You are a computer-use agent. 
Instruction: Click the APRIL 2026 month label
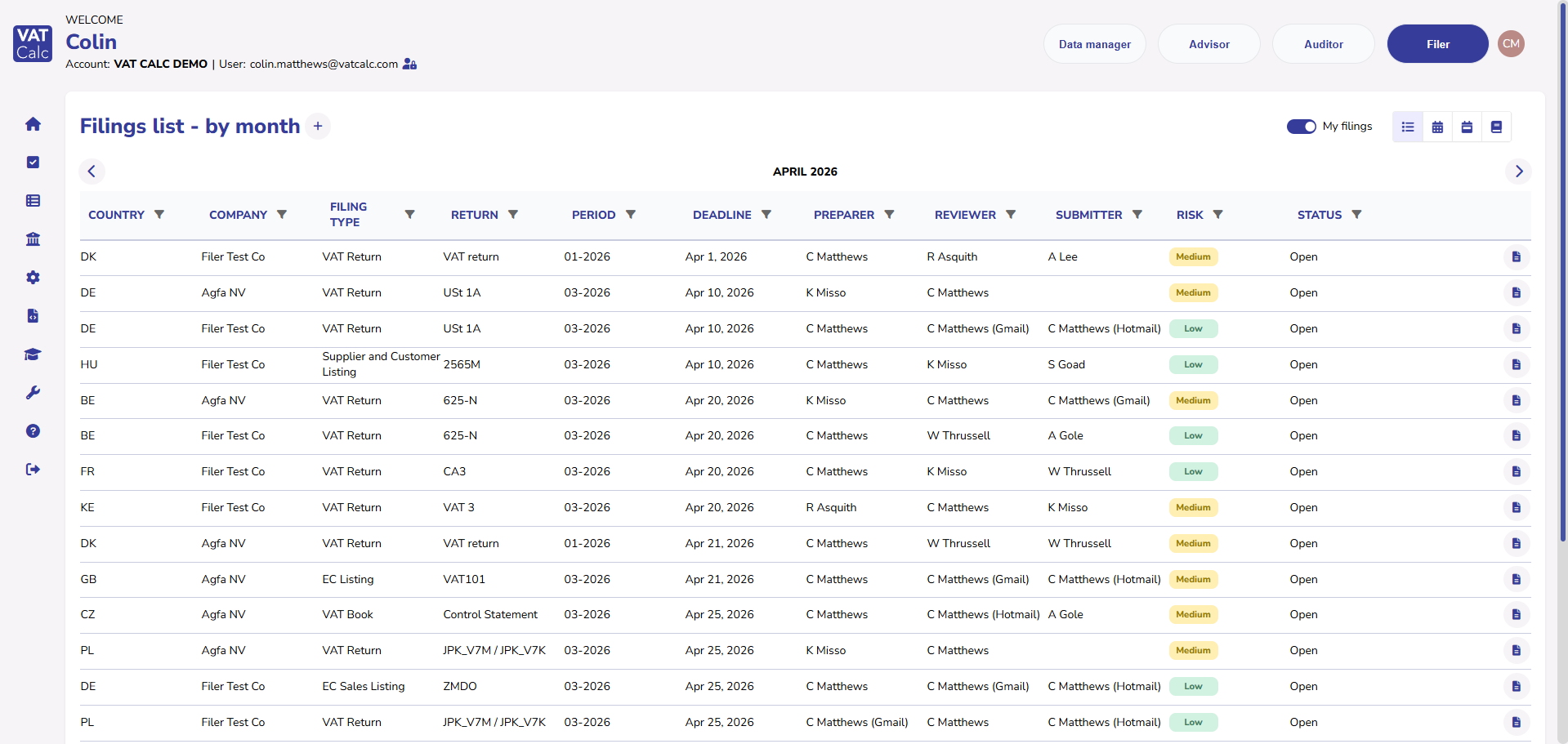click(x=805, y=172)
